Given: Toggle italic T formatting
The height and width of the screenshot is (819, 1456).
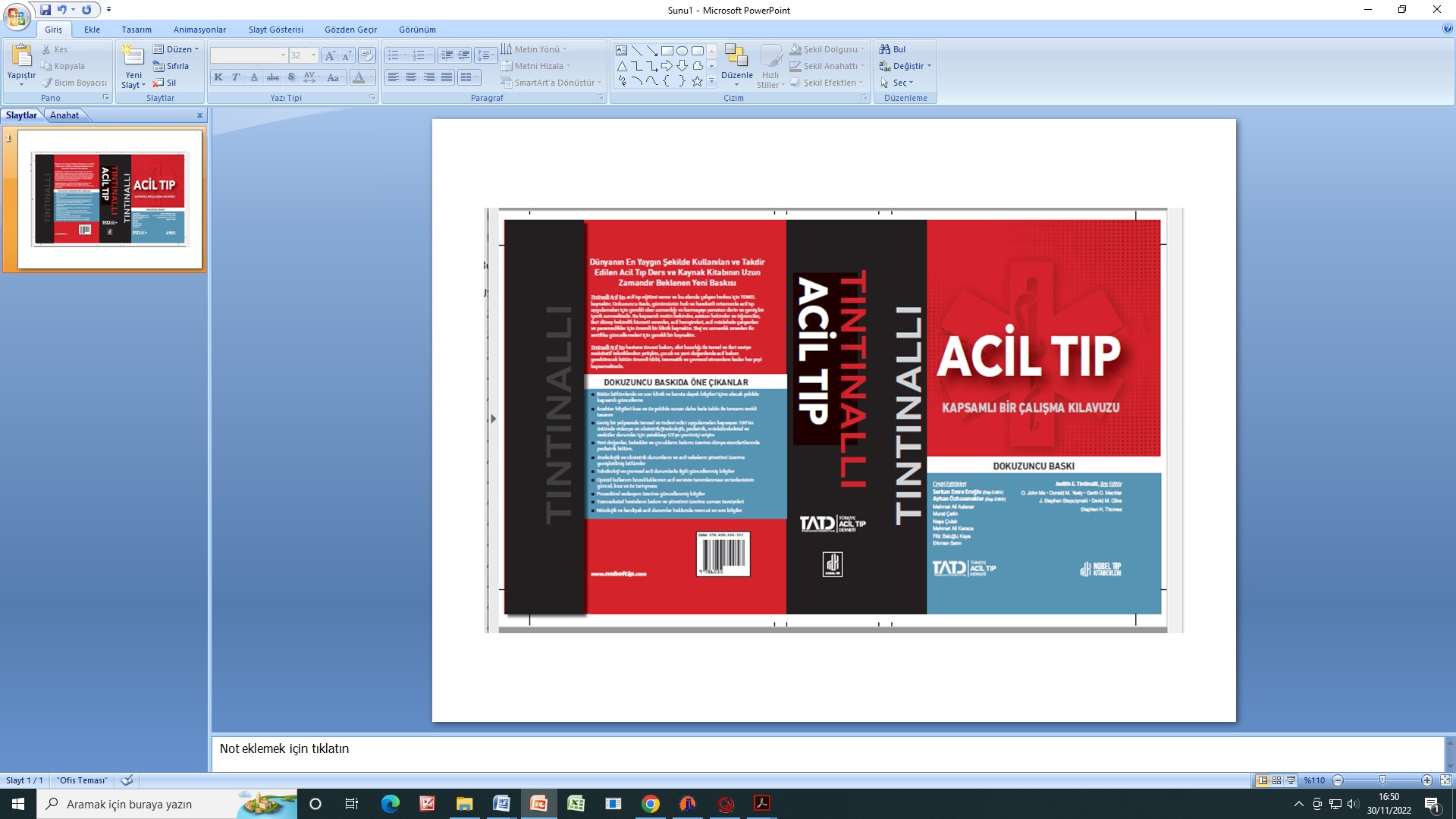Looking at the screenshot, I should 236,77.
